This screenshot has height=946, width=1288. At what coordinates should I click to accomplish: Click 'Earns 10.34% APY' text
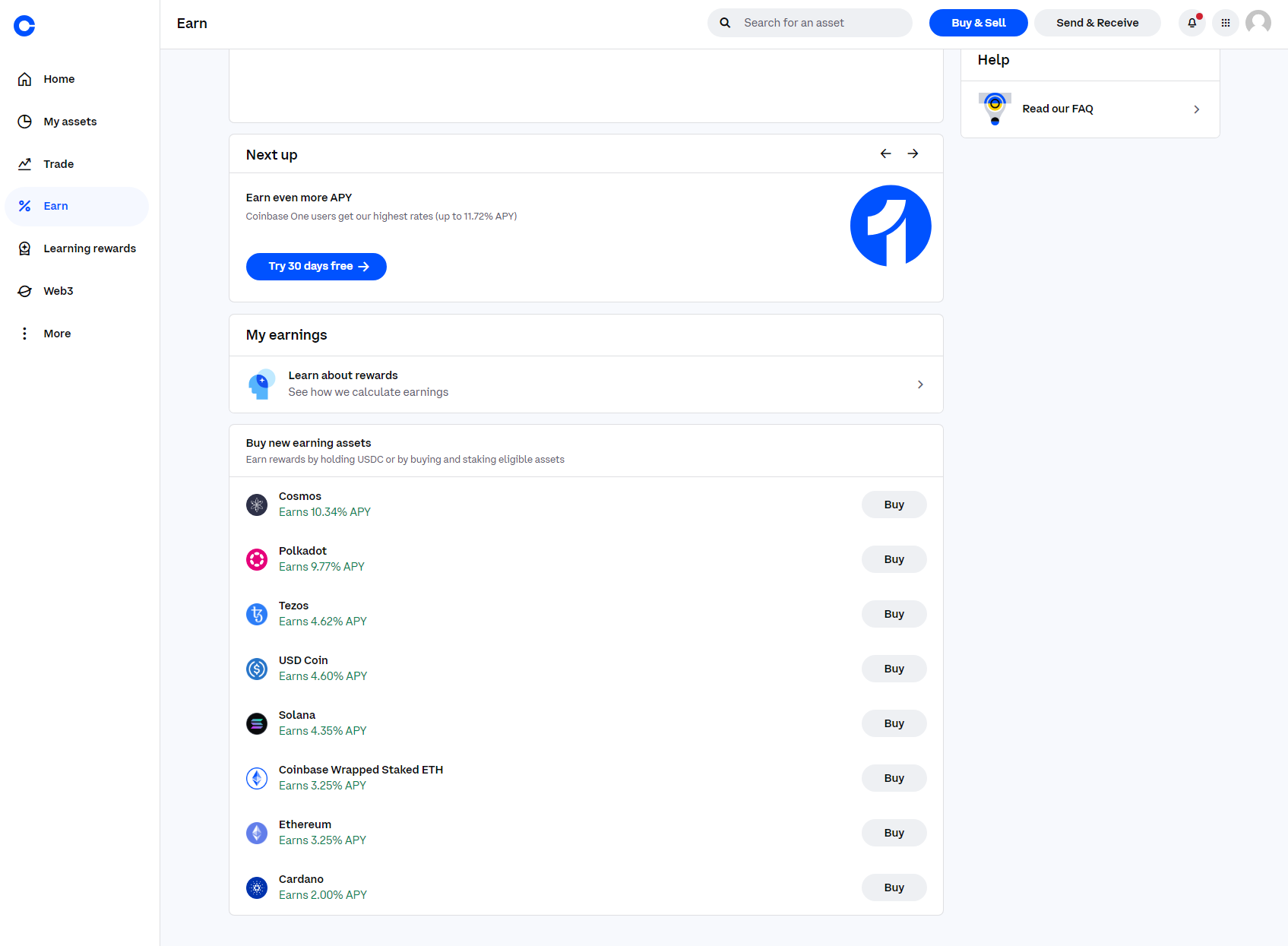(324, 512)
